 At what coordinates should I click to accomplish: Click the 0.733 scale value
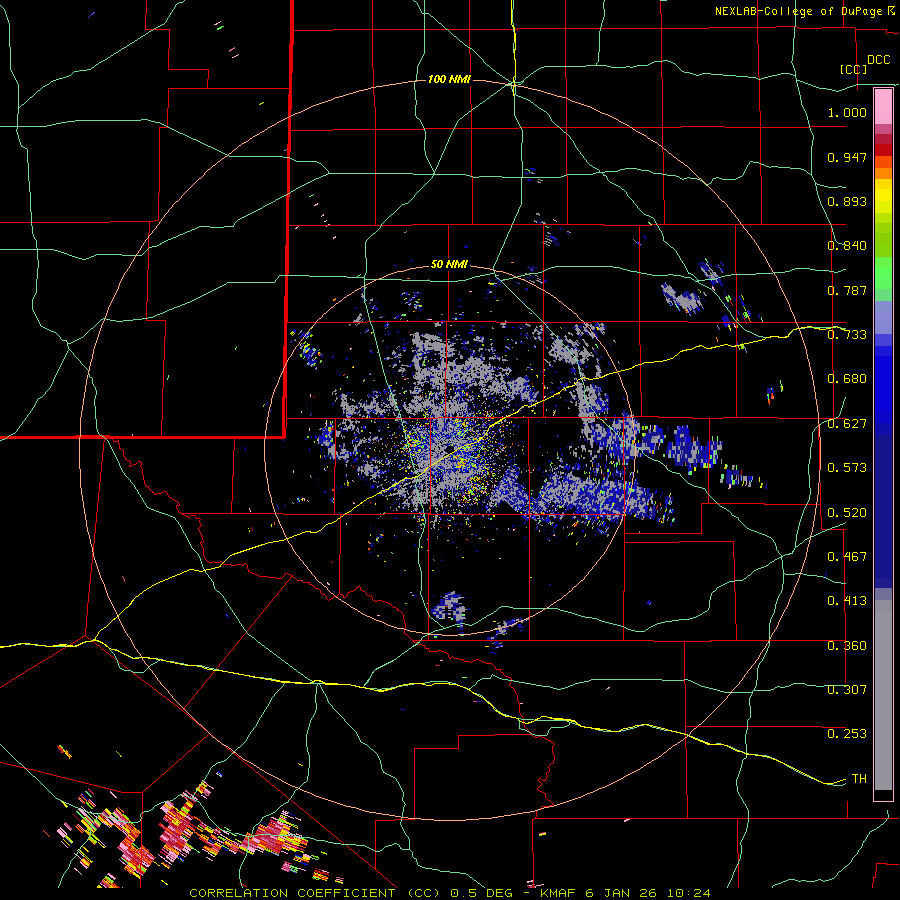(847, 335)
